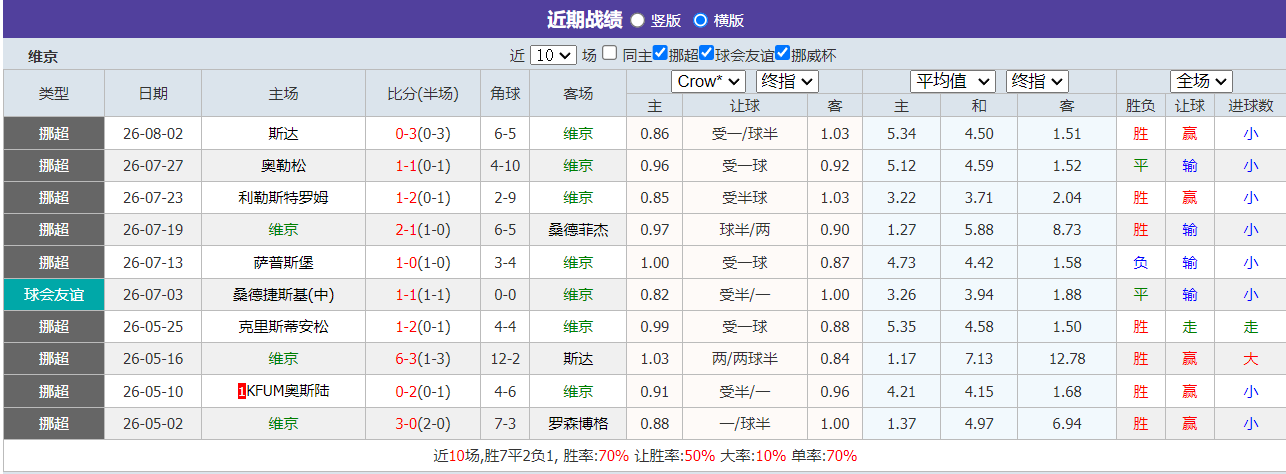
Task: Click the 0-3 score on 26-08-02
Action: [x=407, y=133]
